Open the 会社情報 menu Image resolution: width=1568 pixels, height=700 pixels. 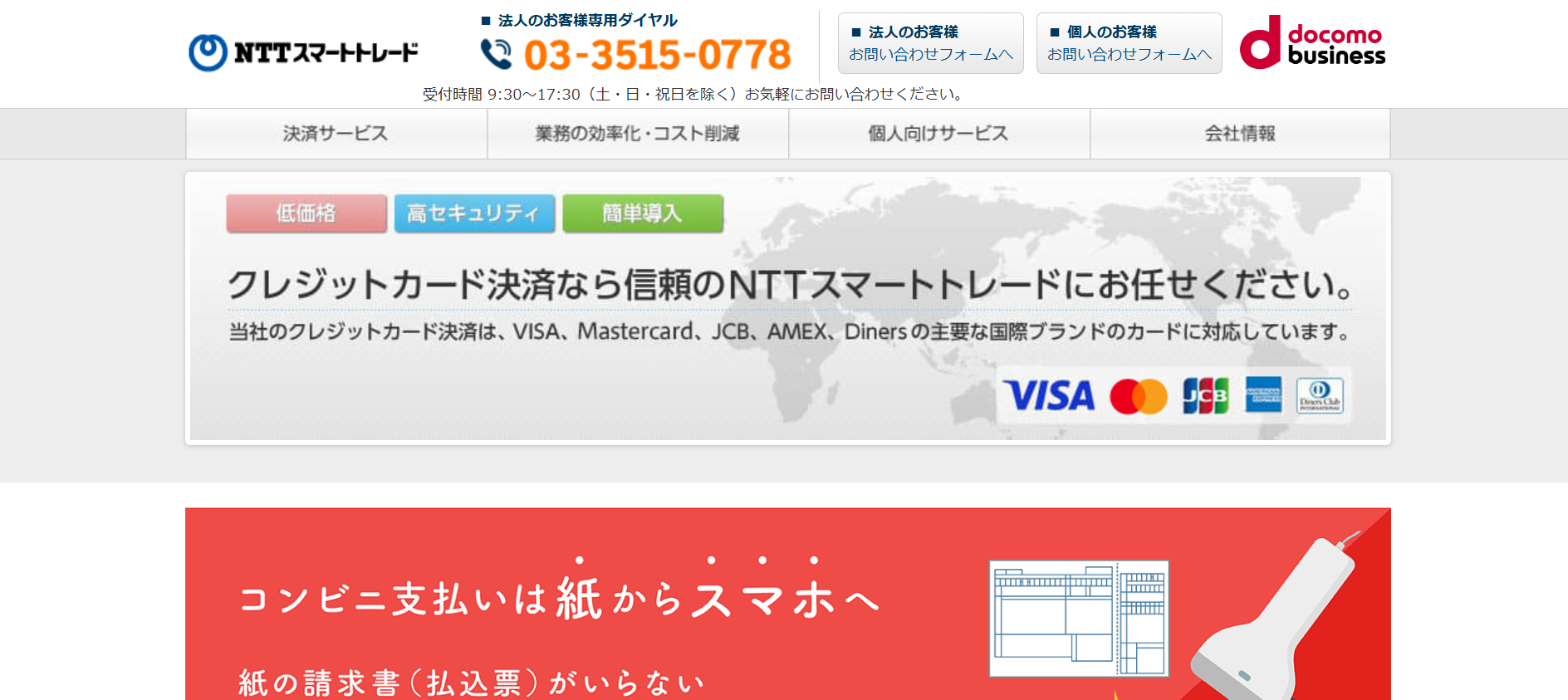pyautogui.click(x=1240, y=134)
